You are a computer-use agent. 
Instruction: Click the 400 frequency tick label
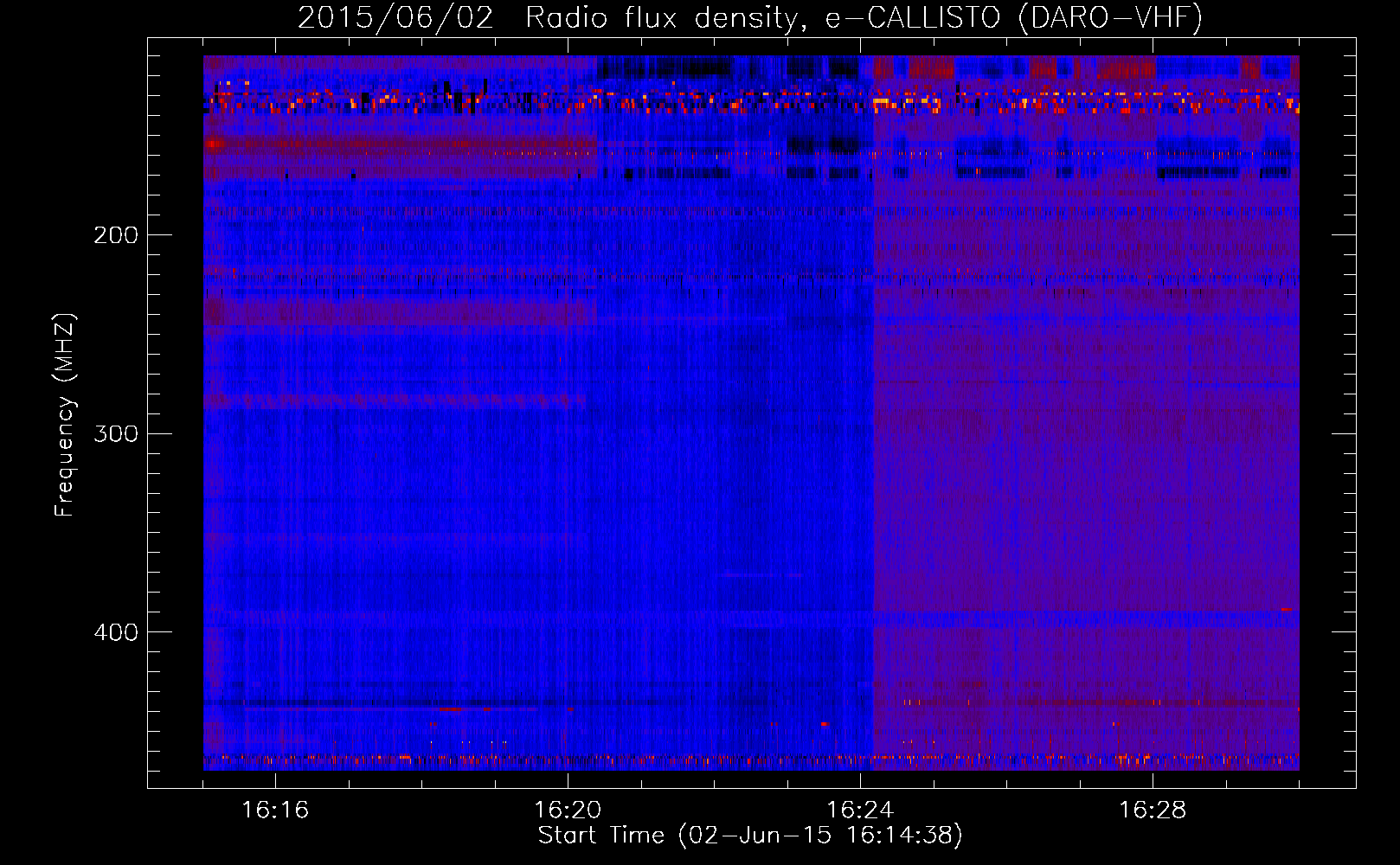point(116,632)
